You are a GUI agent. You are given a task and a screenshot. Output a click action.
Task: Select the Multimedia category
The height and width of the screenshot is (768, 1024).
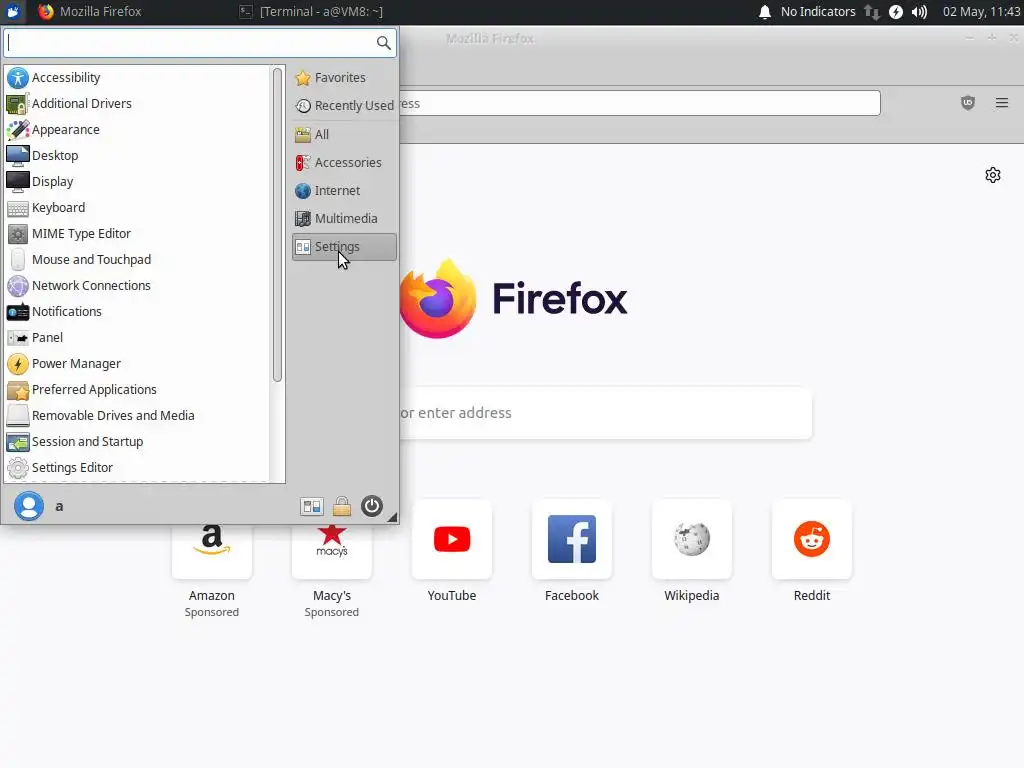click(344, 219)
